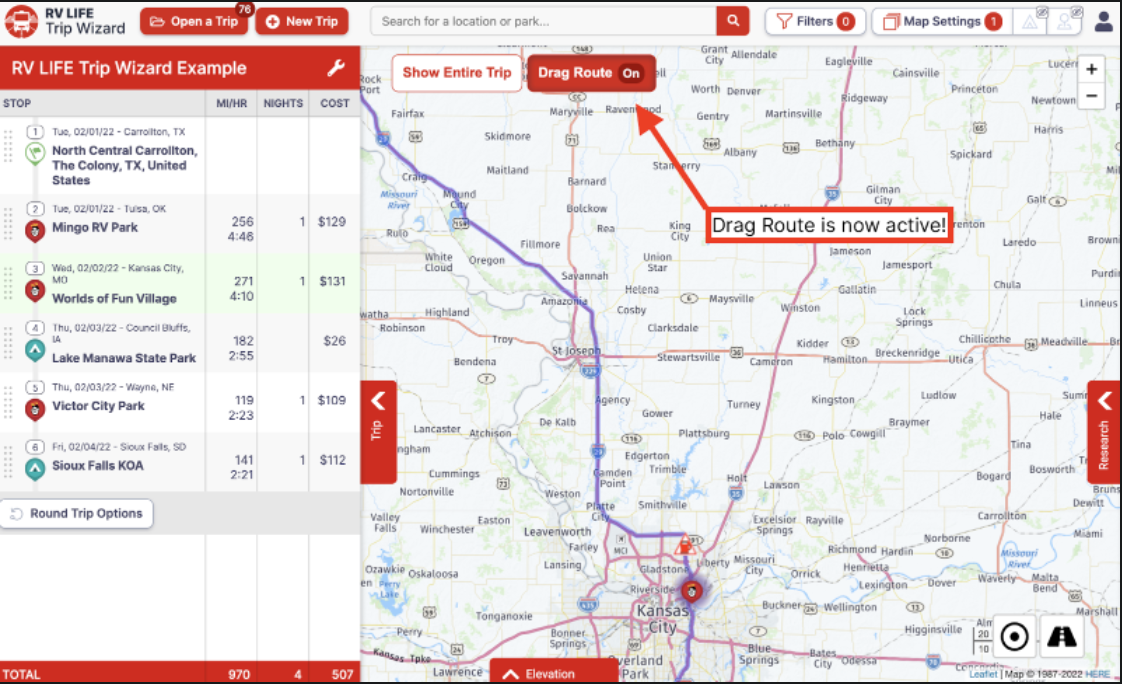
Task: Open the user account profile icon
Action: point(1104,21)
